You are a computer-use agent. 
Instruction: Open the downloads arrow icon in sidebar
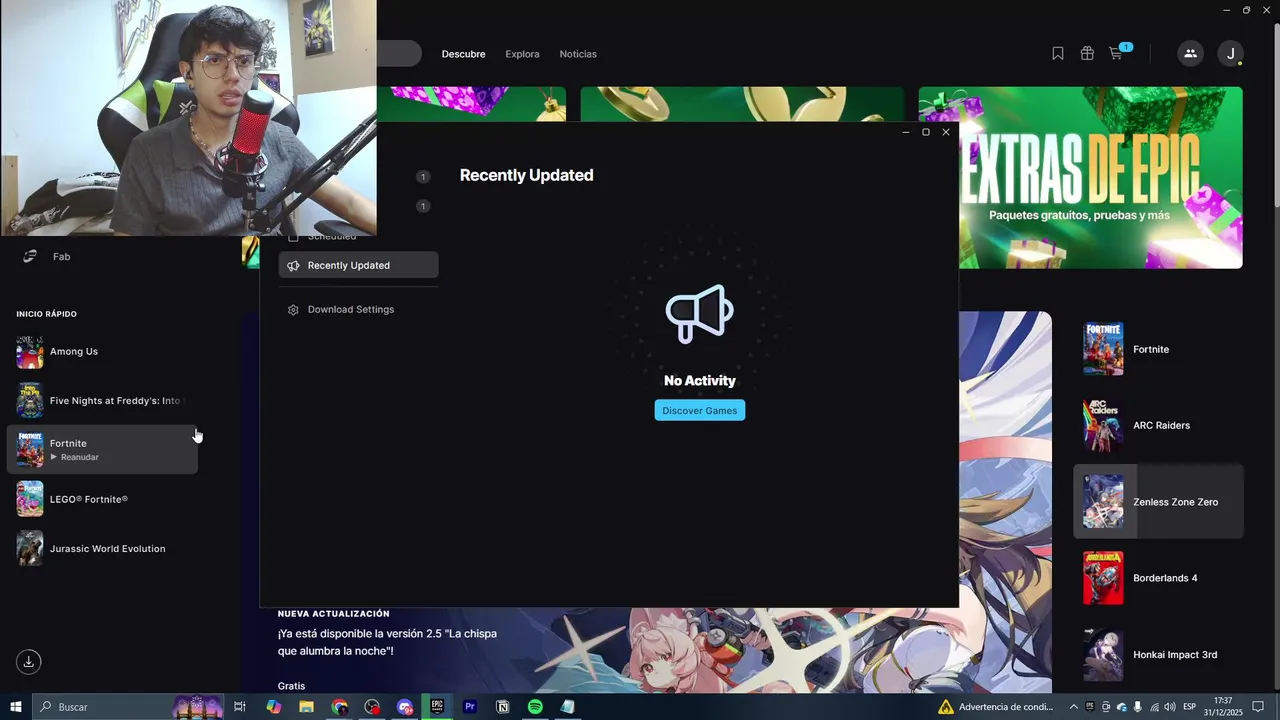pyautogui.click(x=29, y=661)
